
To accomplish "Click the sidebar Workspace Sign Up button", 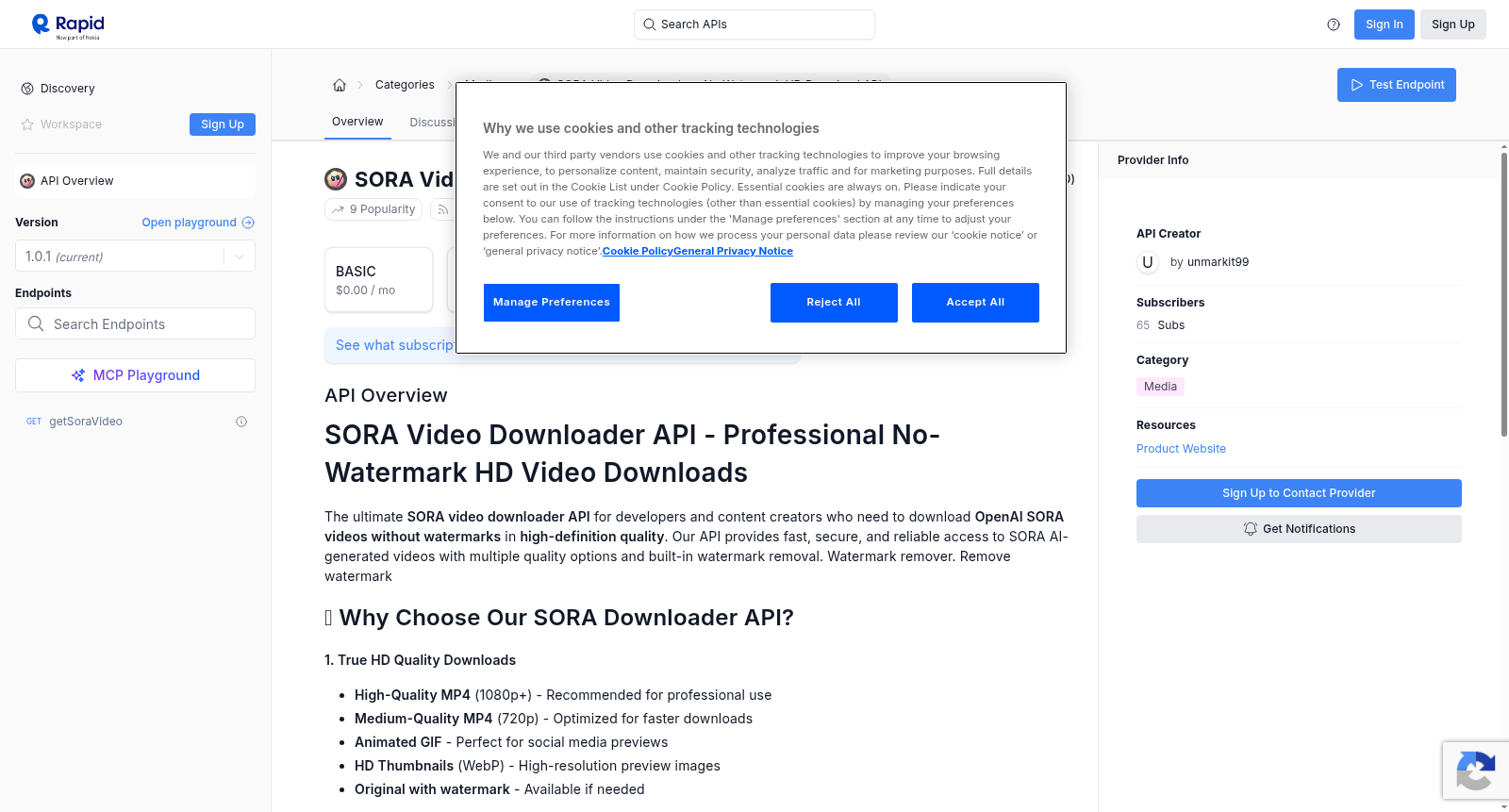I will coord(223,124).
